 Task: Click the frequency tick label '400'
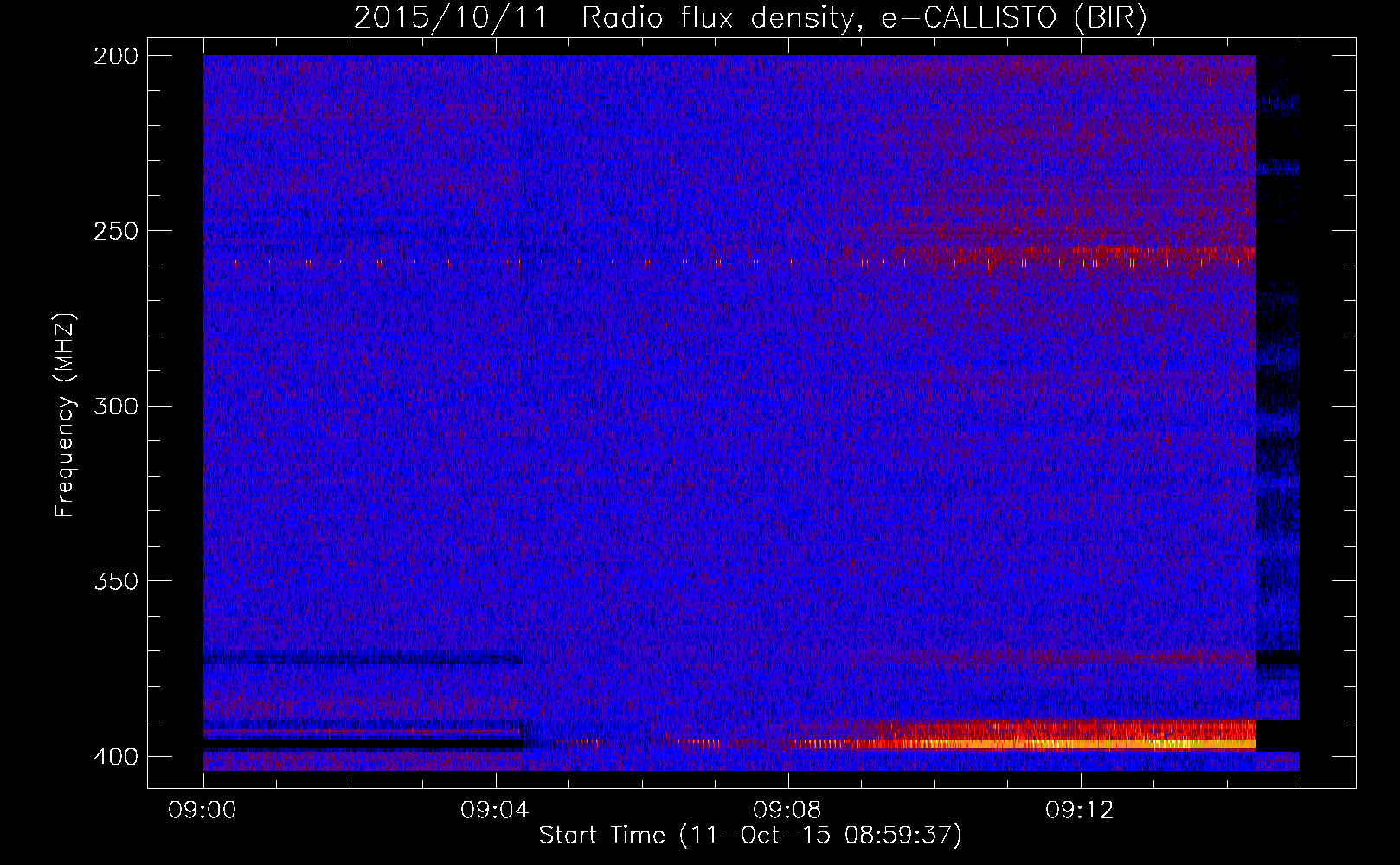(116, 756)
